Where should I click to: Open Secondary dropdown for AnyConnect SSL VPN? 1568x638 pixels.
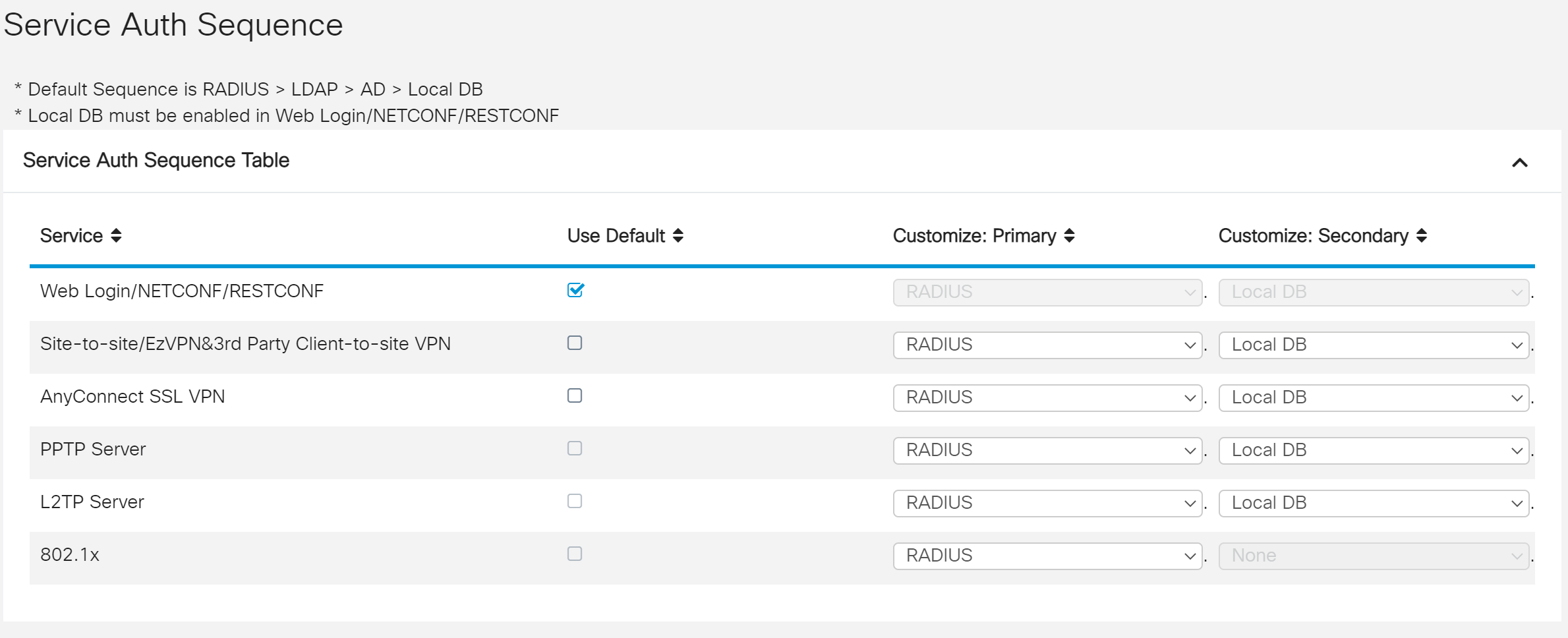click(1374, 397)
